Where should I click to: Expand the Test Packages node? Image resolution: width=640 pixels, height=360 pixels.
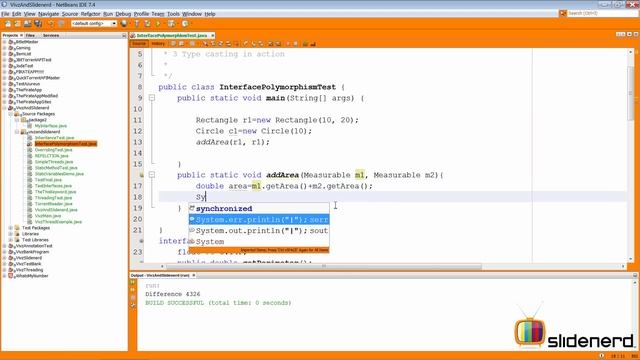11,228
